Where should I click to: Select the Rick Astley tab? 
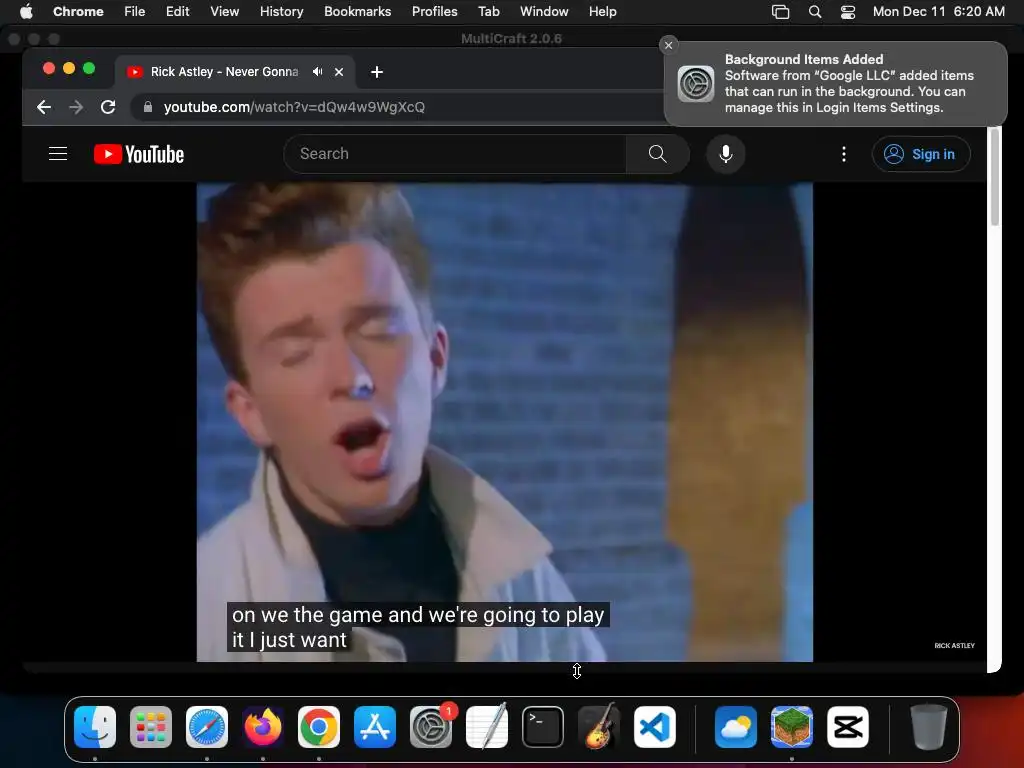[224, 72]
